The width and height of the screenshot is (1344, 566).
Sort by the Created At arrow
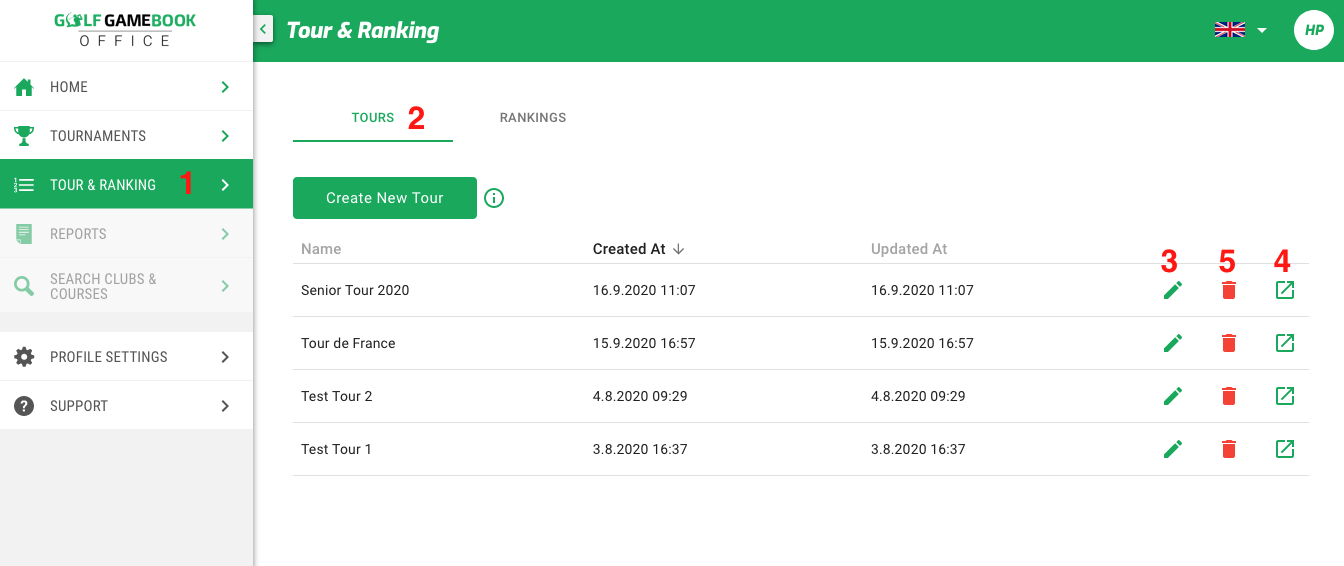point(678,249)
